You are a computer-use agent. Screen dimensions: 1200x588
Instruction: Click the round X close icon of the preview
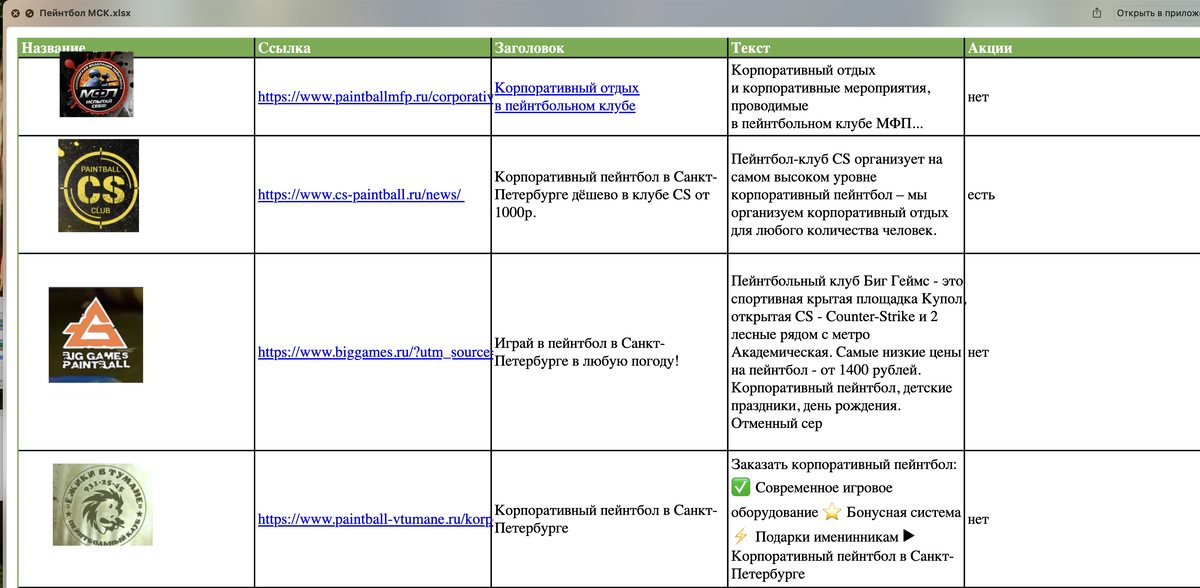(15, 13)
